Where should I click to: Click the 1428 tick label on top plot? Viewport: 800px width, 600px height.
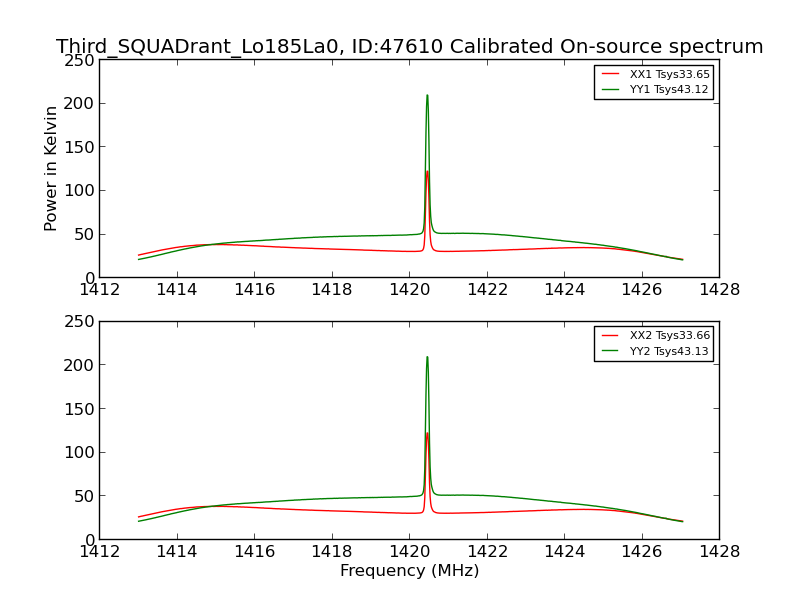pyautogui.click(x=719, y=290)
